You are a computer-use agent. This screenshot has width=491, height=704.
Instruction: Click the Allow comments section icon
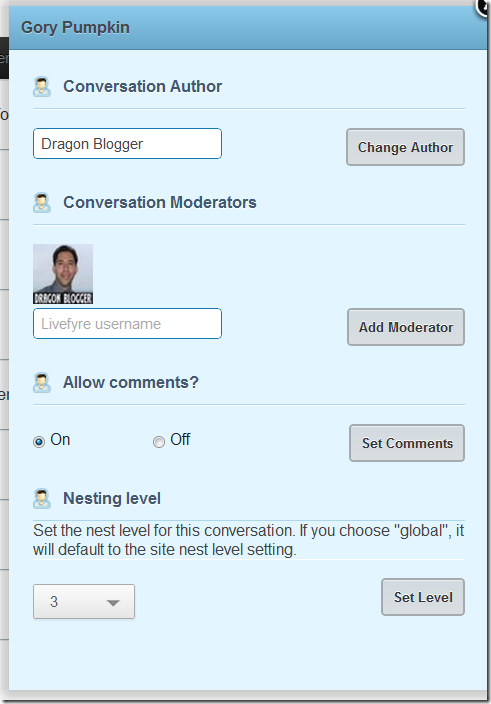(x=42, y=383)
